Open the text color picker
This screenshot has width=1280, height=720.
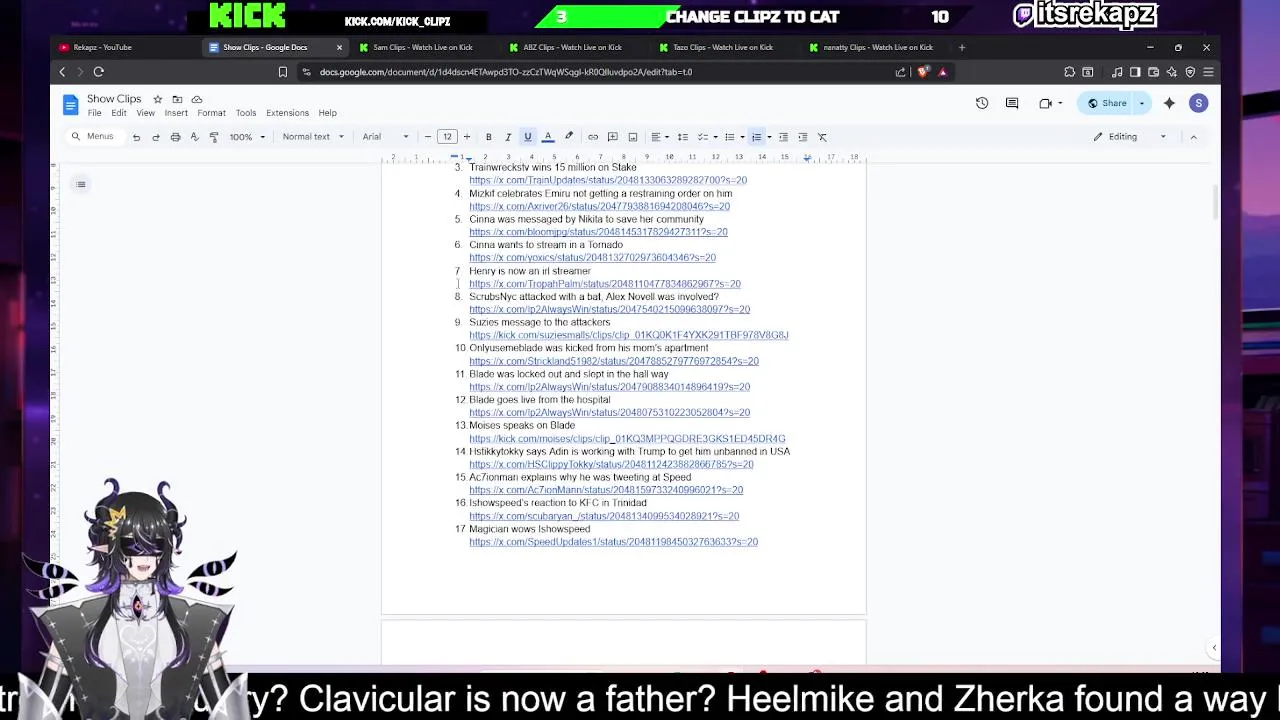pyautogui.click(x=548, y=137)
